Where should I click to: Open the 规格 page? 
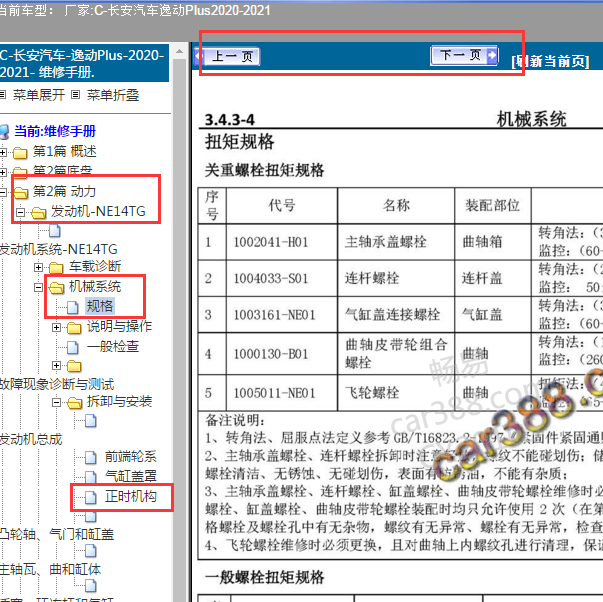[x=100, y=306]
